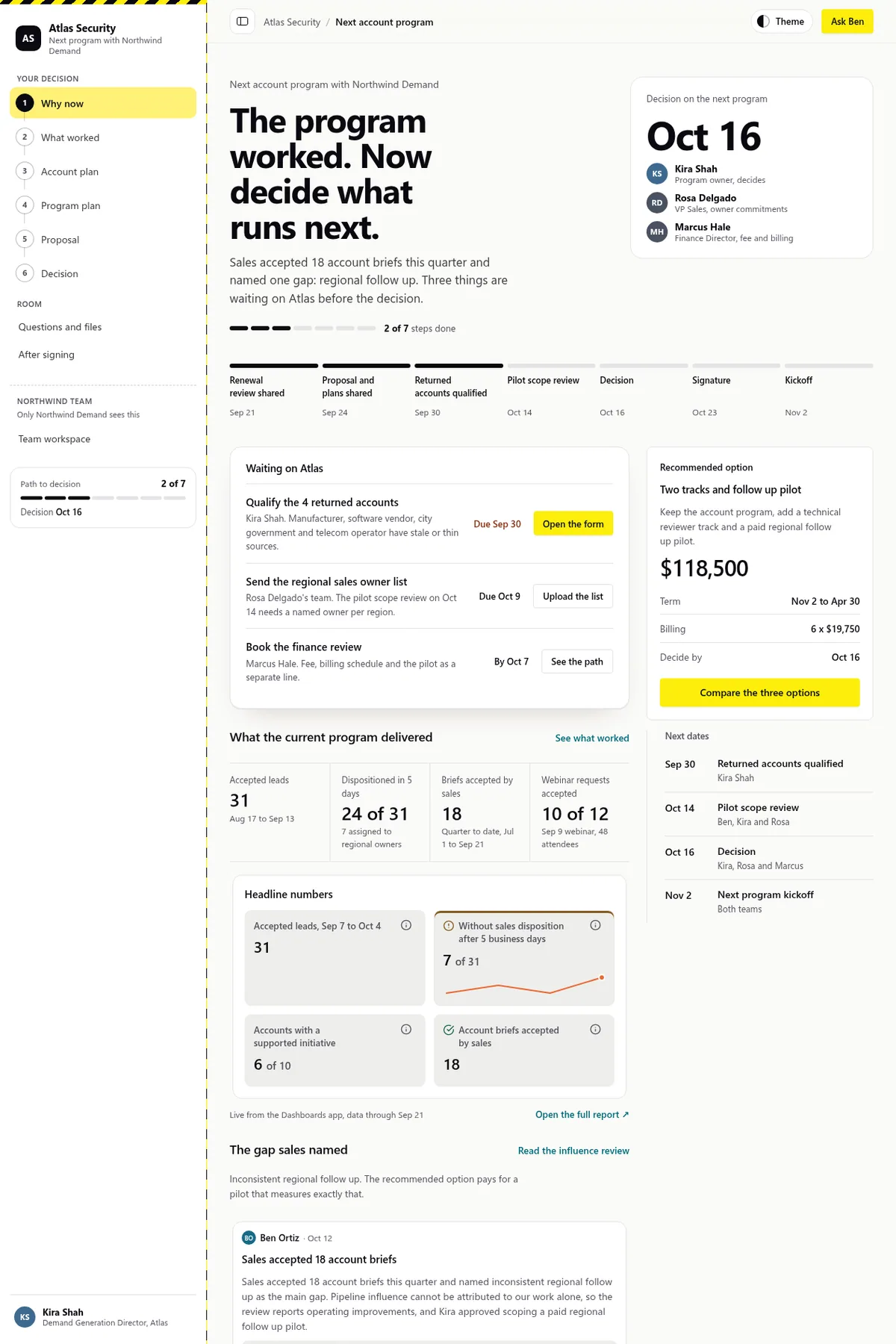Click Qualify the 4 returned accounts heading
The height and width of the screenshot is (1344, 896).
pos(322,503)
